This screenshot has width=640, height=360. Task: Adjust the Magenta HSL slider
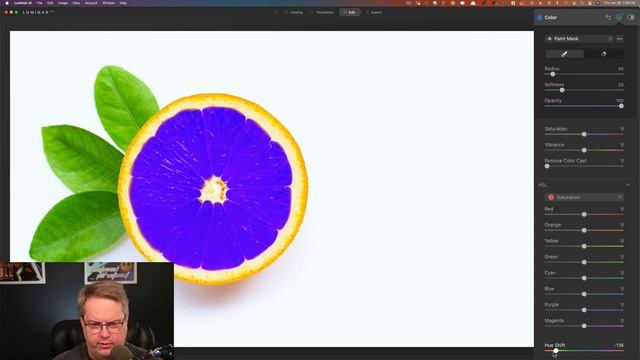pyautogui.click(x=584, y=326)
